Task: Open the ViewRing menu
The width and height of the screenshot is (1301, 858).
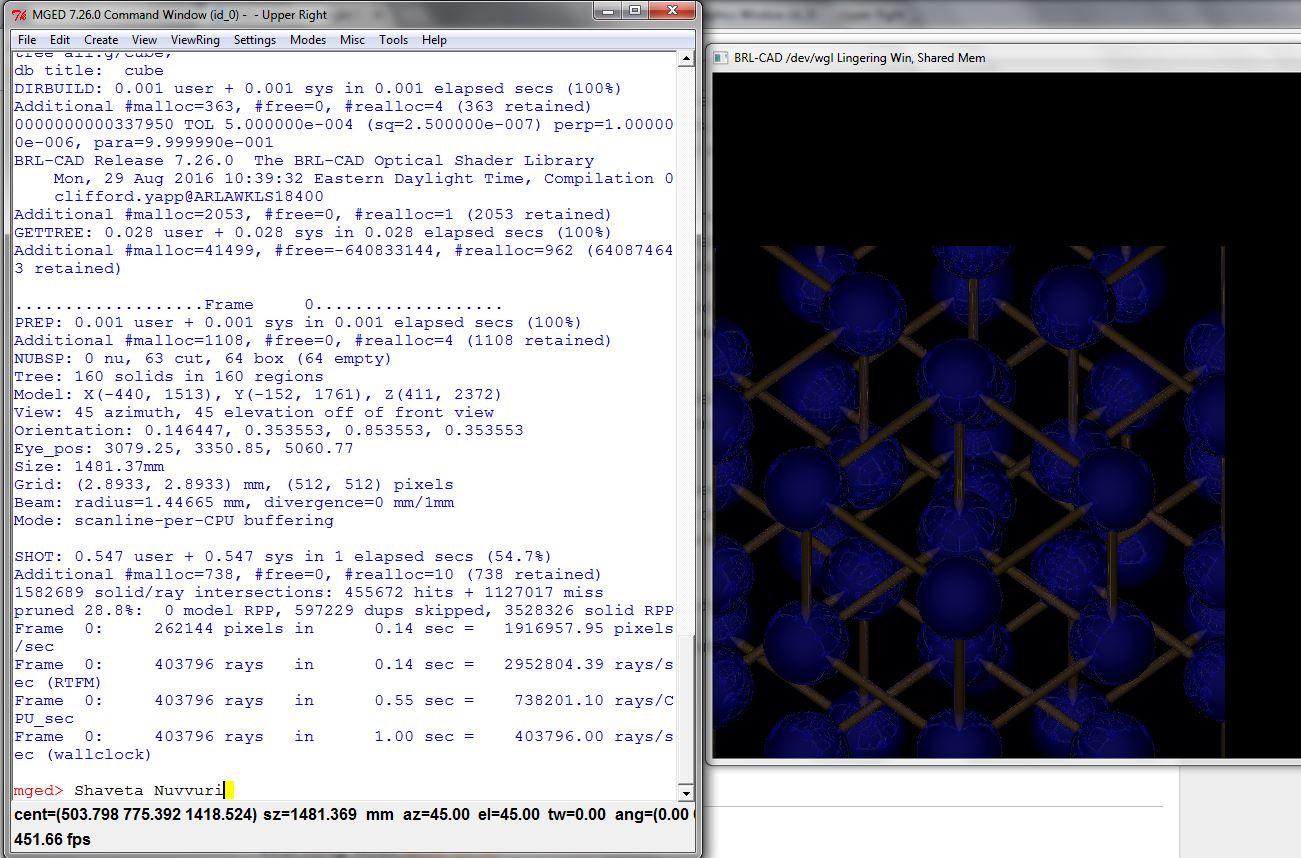Action: (x=195, y=40)
